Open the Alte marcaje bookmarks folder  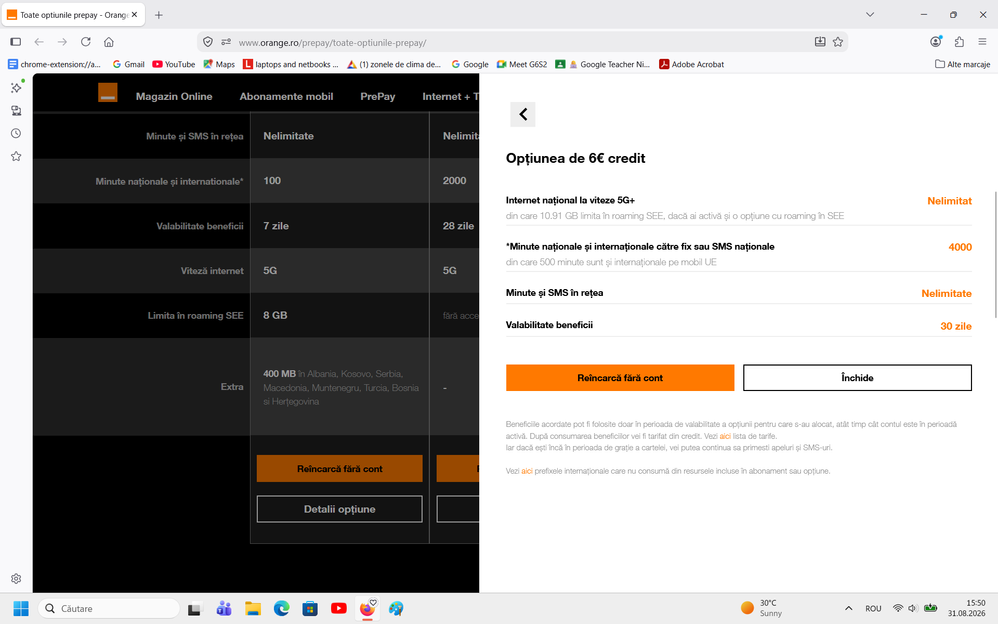[962, 64]
